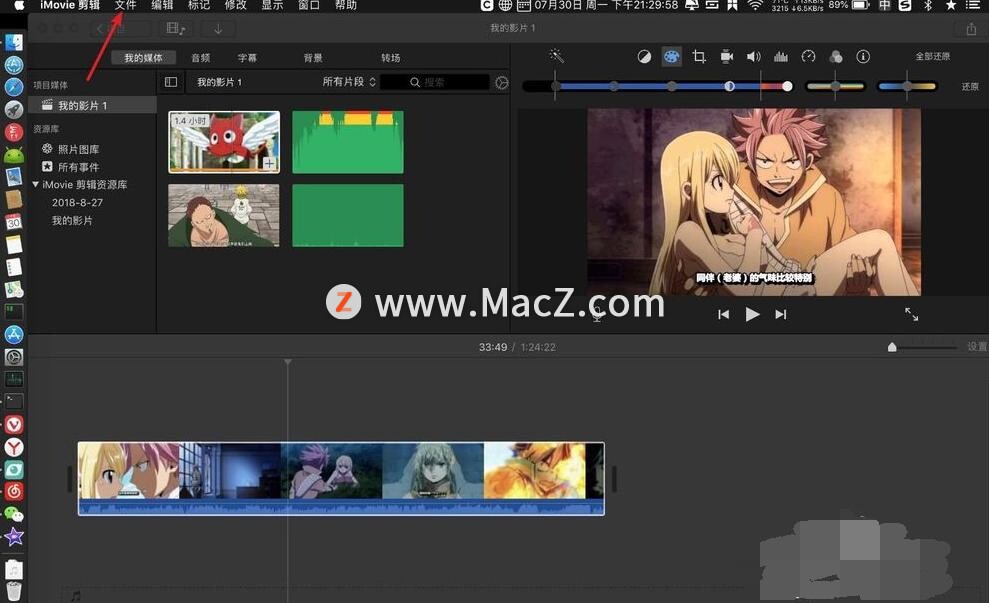The height and width of the screenshot is (603, 989).
Task: Click the color temperature slider handle
Action: pos(908,86)
